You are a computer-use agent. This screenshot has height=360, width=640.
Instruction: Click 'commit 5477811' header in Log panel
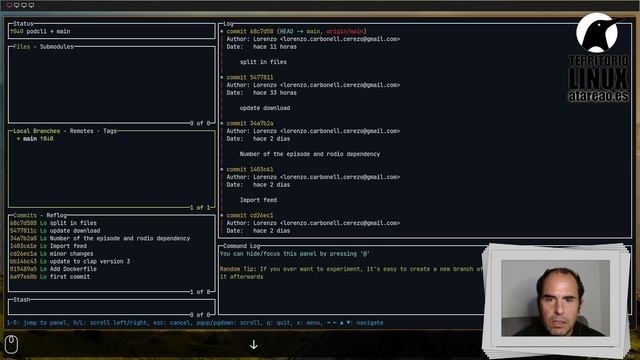coord(250,78)
